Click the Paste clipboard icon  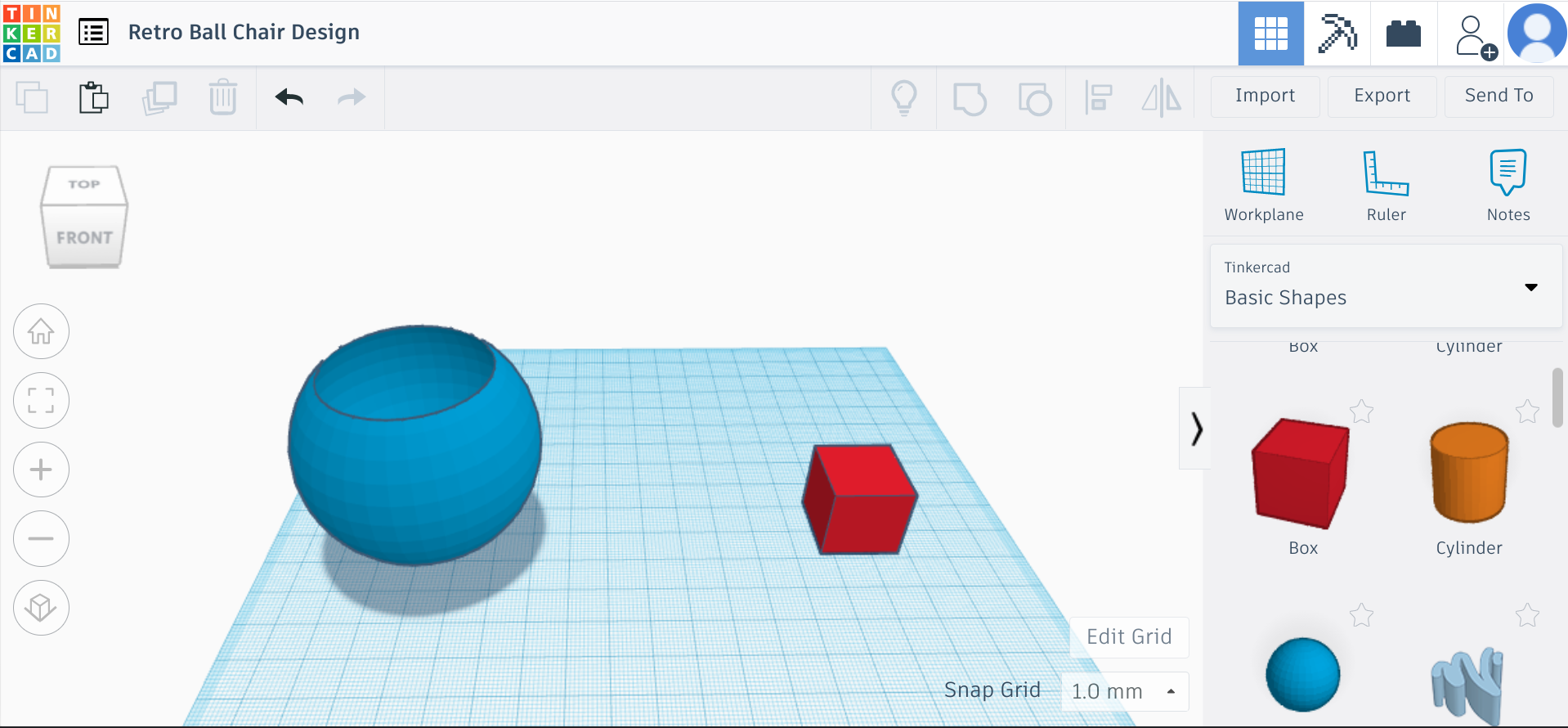point(94,98)
